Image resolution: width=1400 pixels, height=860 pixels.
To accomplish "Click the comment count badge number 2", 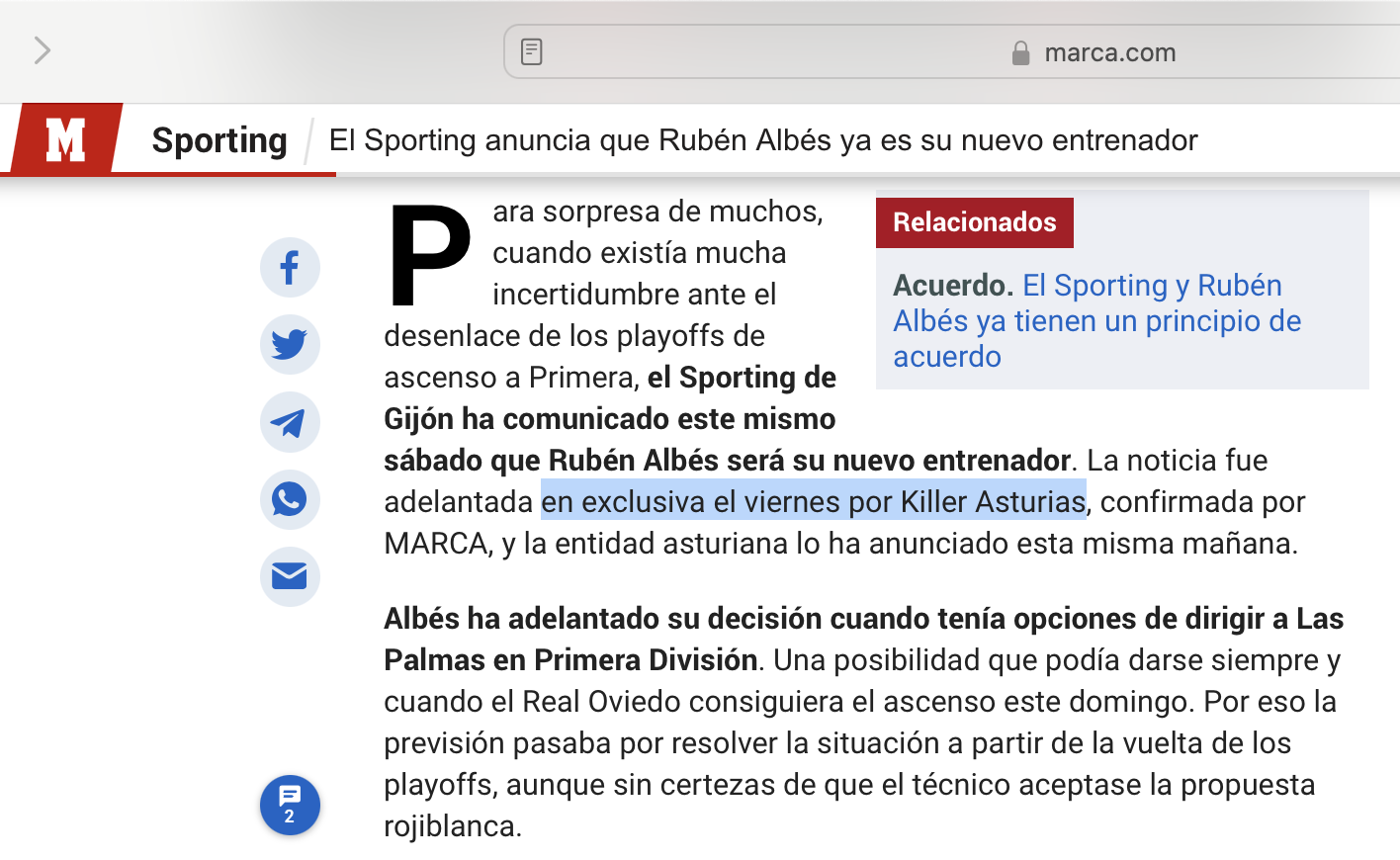I will pyautogui.click(x=290, y=817).
